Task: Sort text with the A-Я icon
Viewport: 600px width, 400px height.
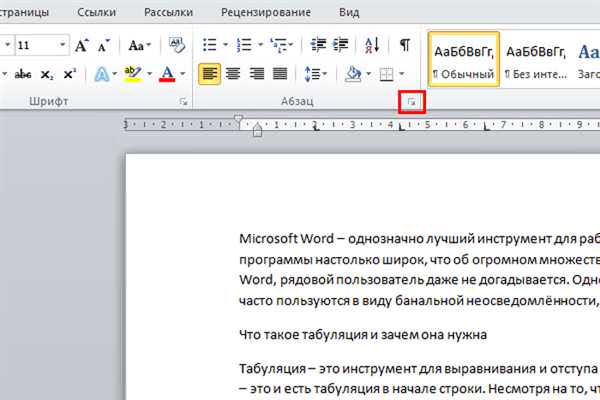Action: coord(372,45)
